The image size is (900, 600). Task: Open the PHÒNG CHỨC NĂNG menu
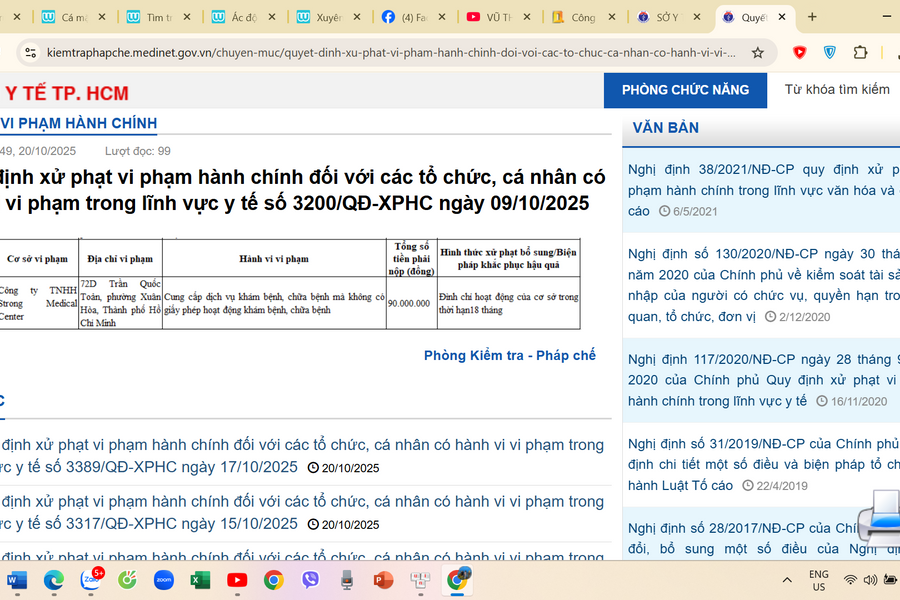point(685,90)
